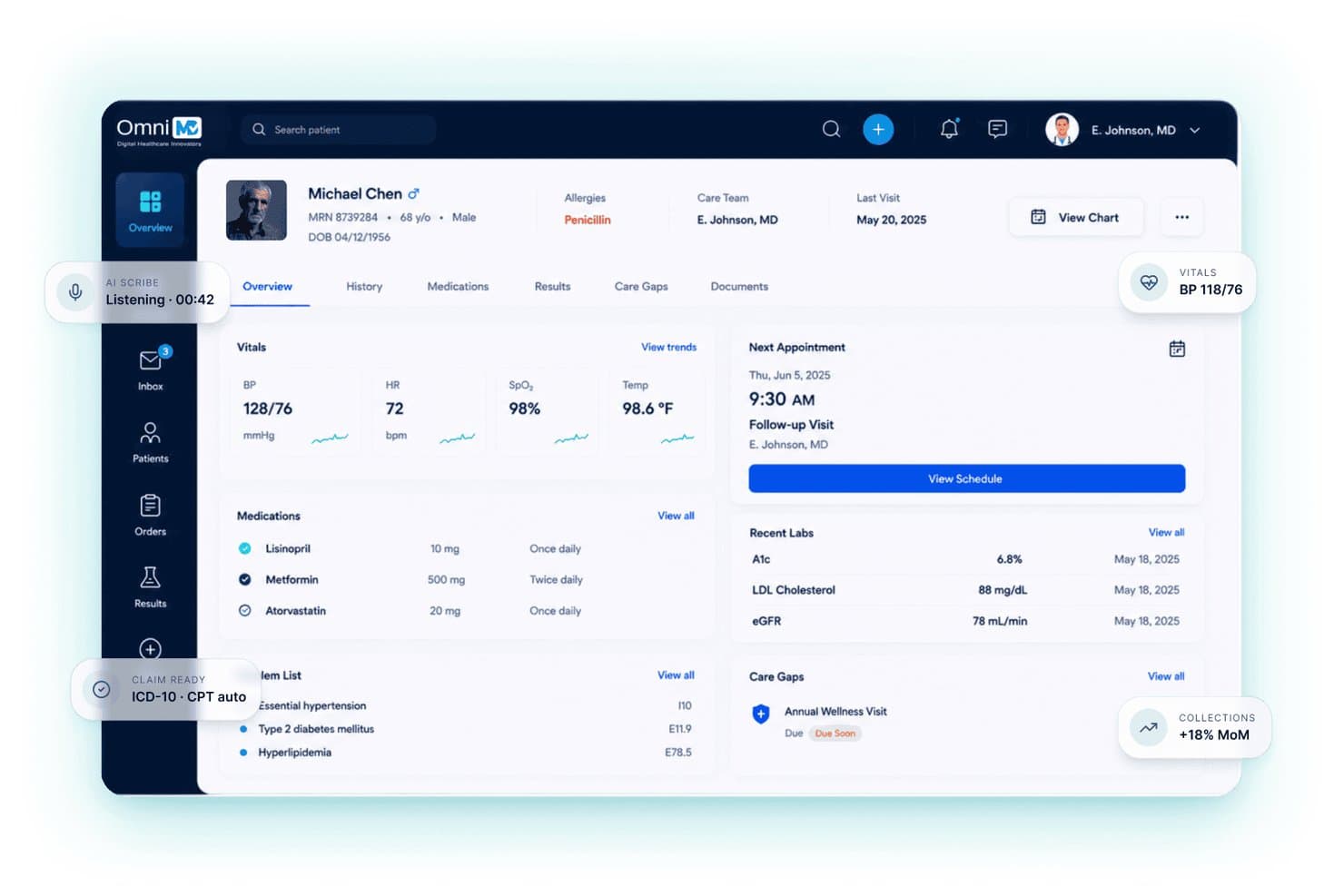Viewport: 1344px width, 896px height.
Task: Select the Type 2 diabetes mellitus row
Action: 465,729
